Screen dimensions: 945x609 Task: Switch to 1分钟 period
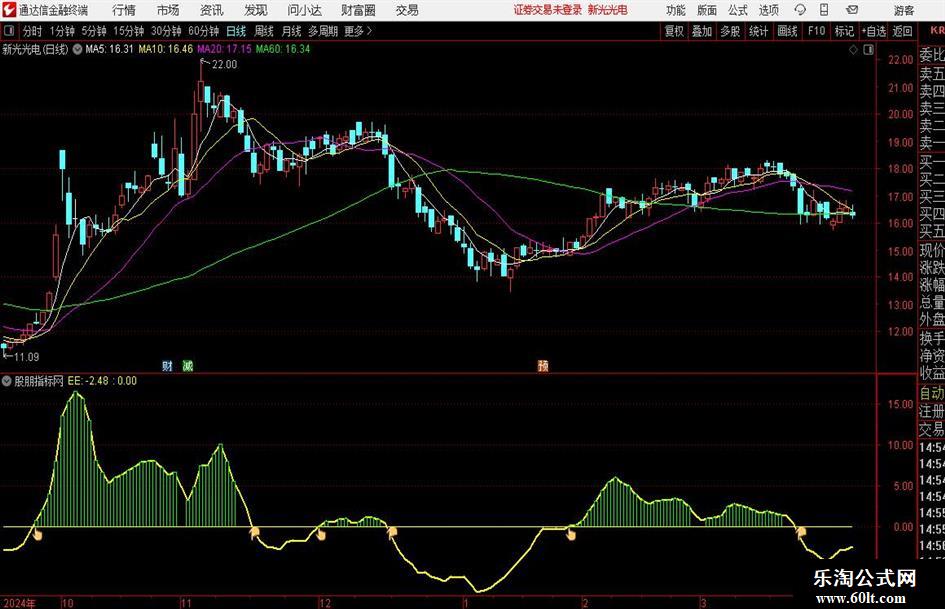click(x=62, y=31)
